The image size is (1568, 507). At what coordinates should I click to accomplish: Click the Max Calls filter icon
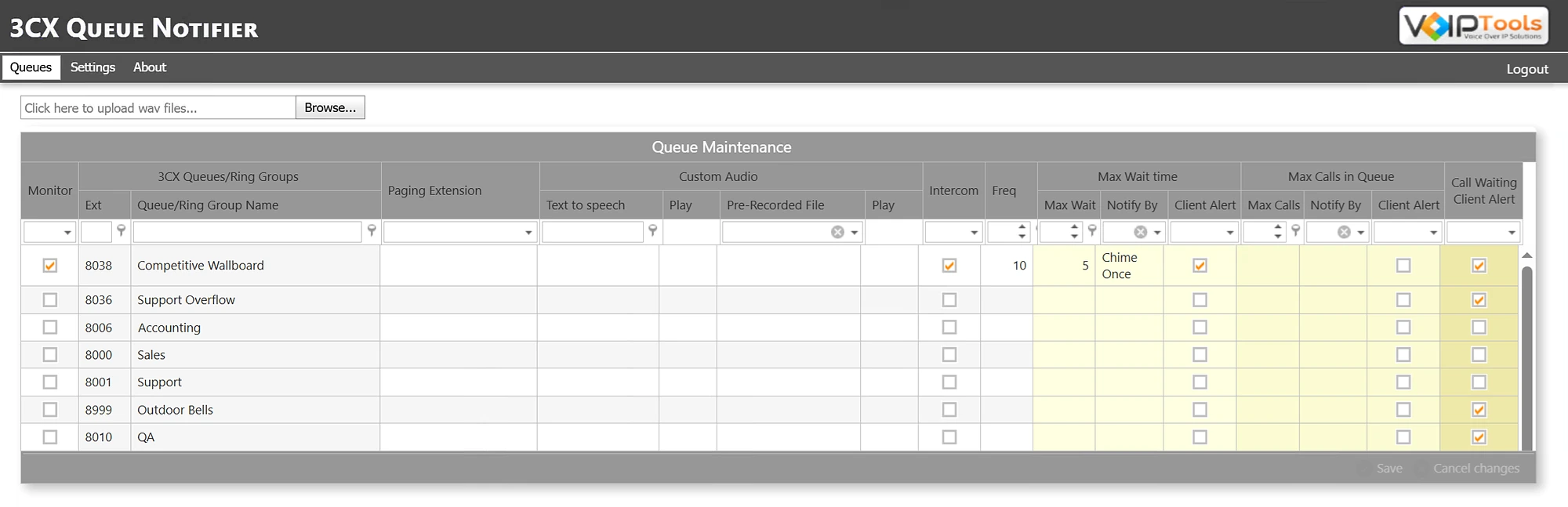pos(1295,230)
